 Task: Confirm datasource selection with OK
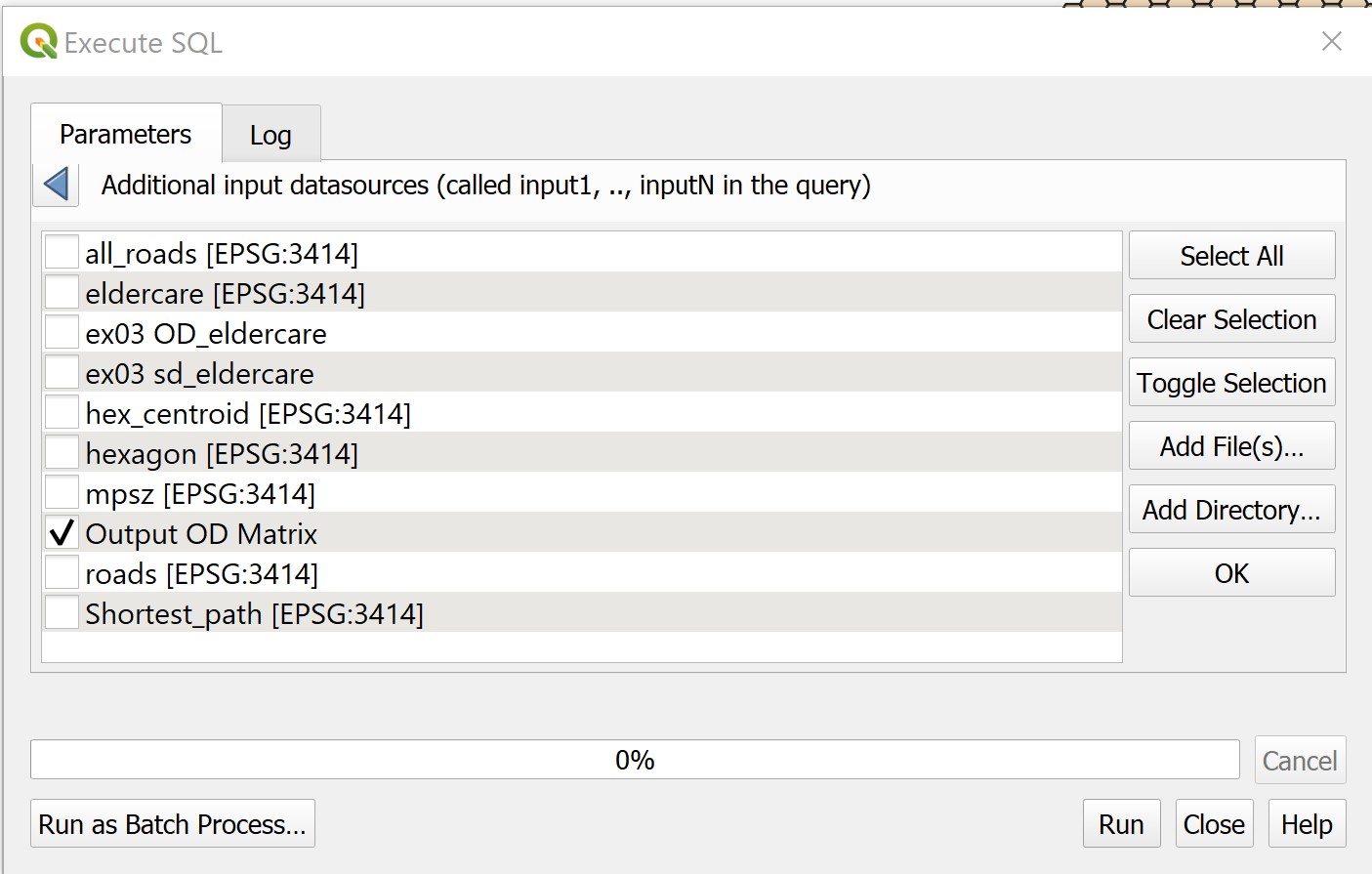[x=1231, y=573]
